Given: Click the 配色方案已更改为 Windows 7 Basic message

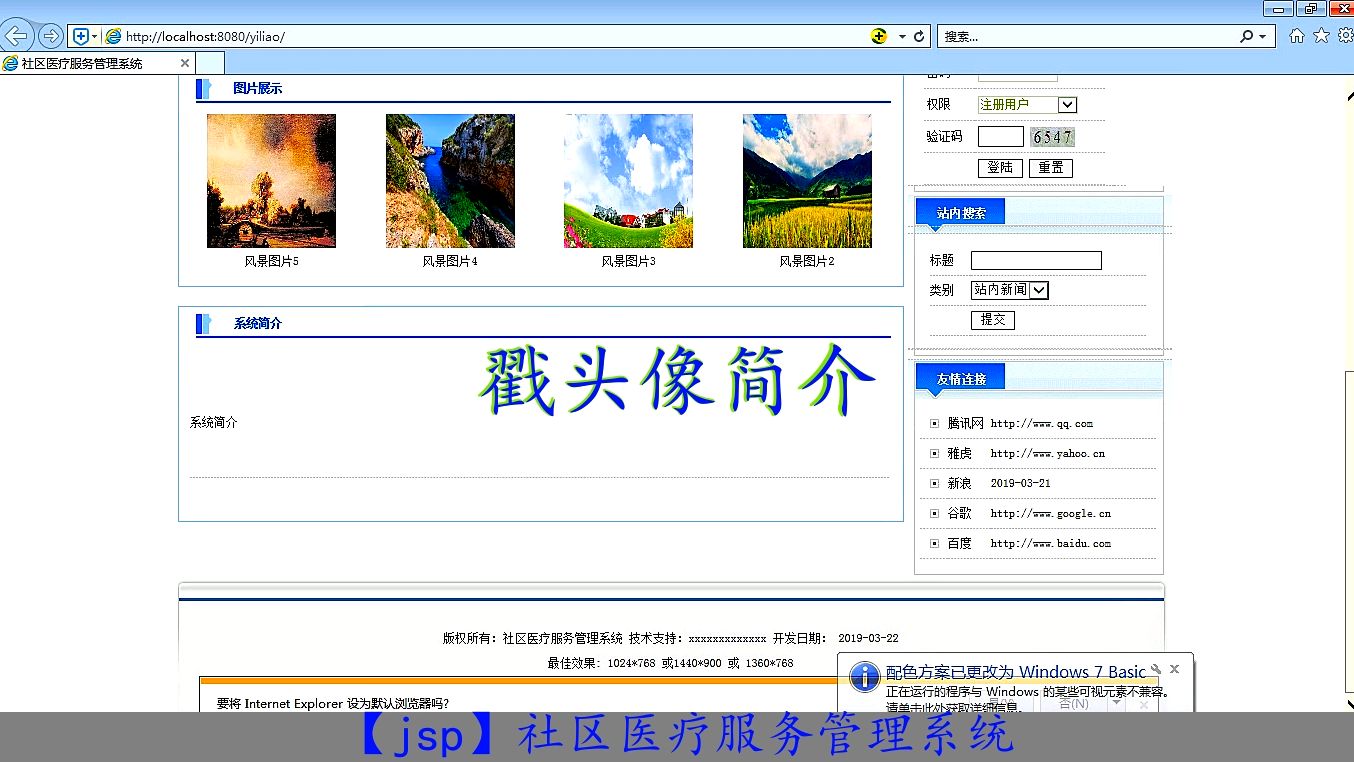Looking at the screenshot, I should tap(1016, 672).
